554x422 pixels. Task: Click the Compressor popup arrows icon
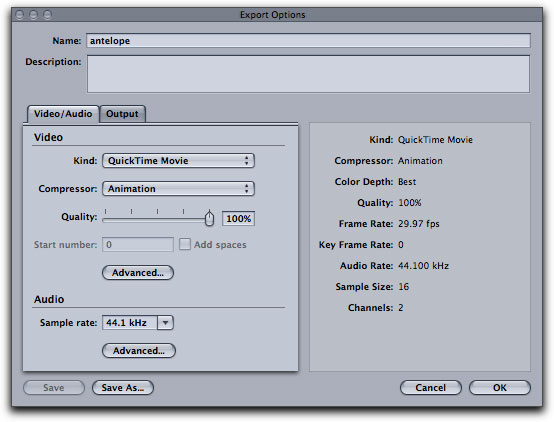pyautogui.click(x=247, y=189)
